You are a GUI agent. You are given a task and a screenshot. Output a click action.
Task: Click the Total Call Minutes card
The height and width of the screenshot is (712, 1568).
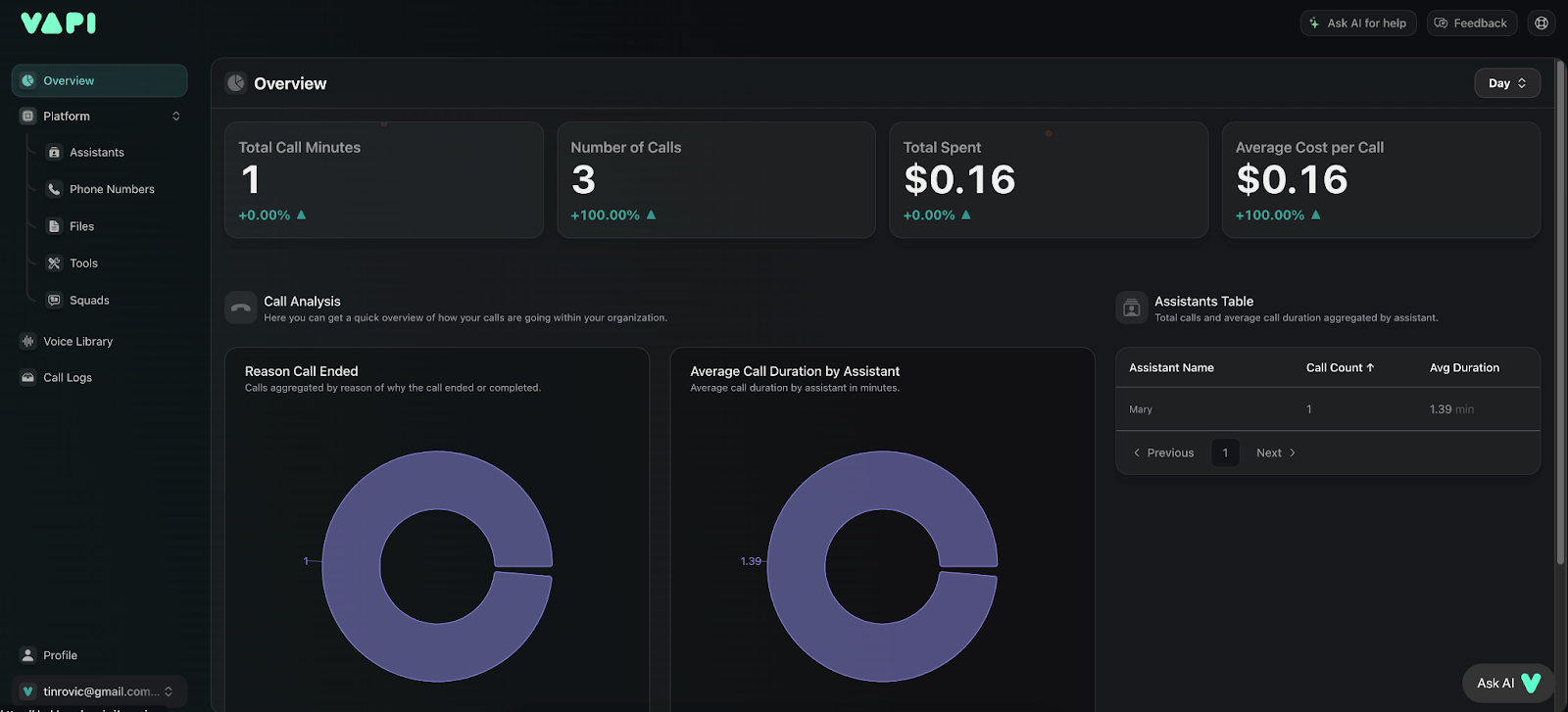pos(384,180)
